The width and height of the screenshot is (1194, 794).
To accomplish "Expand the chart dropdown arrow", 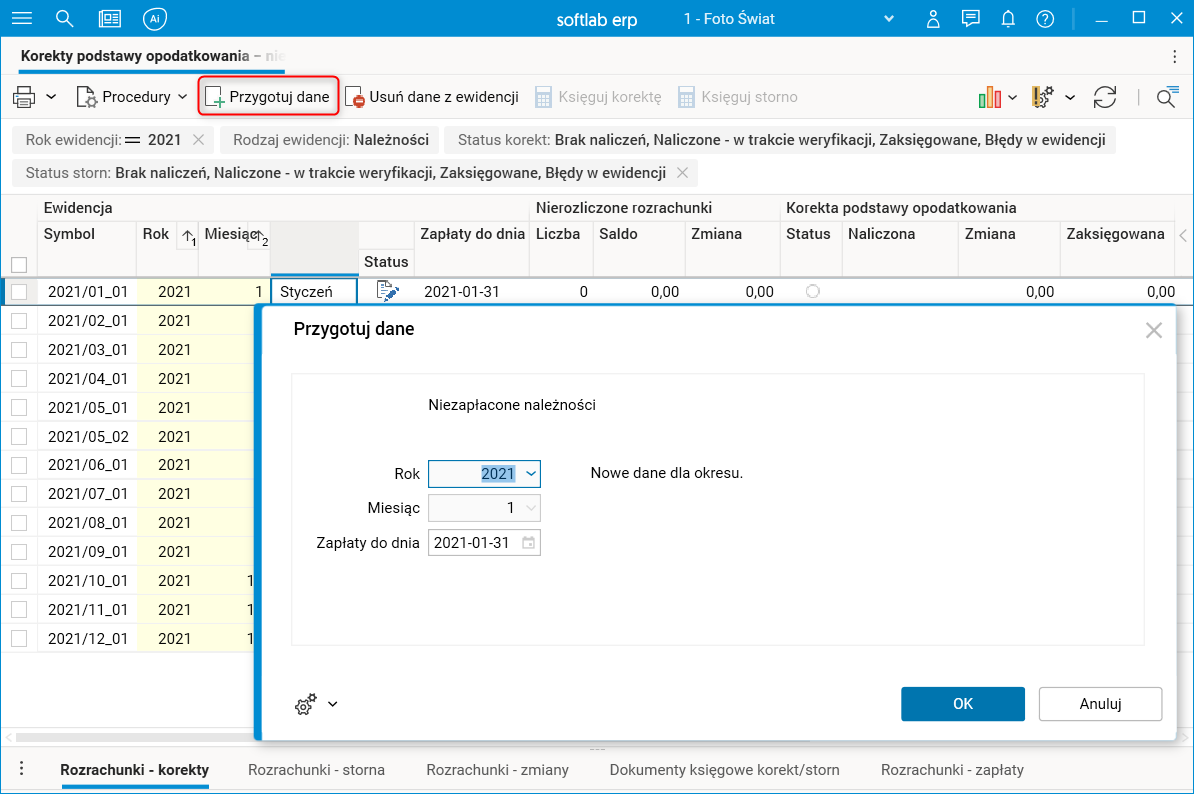I will point(1012,97).
